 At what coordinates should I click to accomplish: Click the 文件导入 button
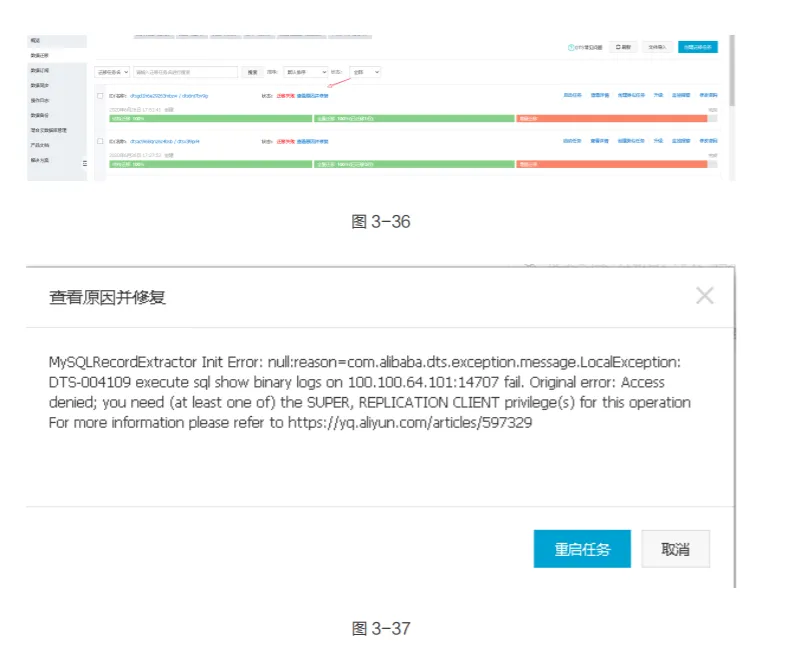click(x=657, y=47)
